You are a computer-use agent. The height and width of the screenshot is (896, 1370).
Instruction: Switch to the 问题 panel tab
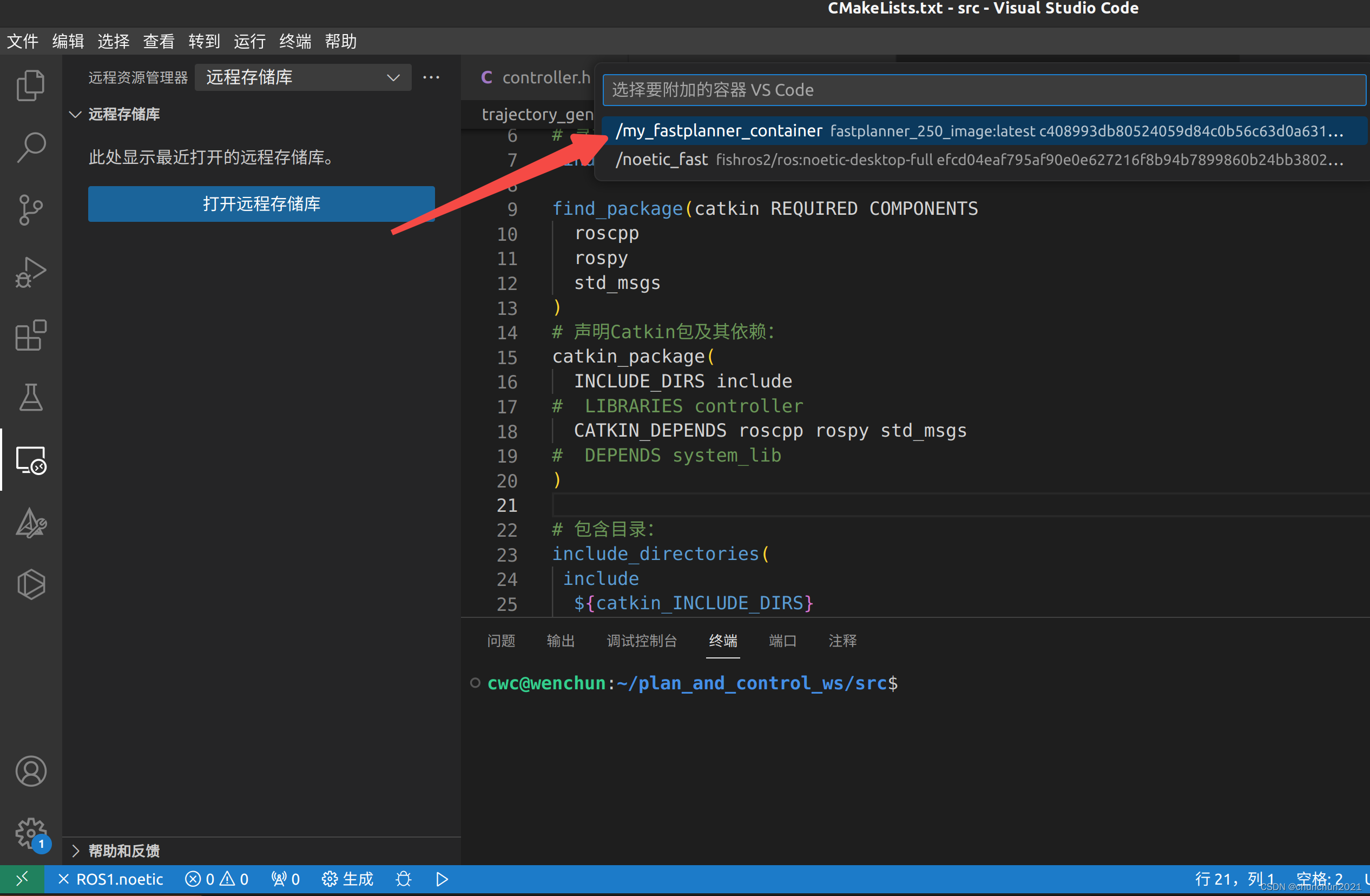click(x=501, y=641)
